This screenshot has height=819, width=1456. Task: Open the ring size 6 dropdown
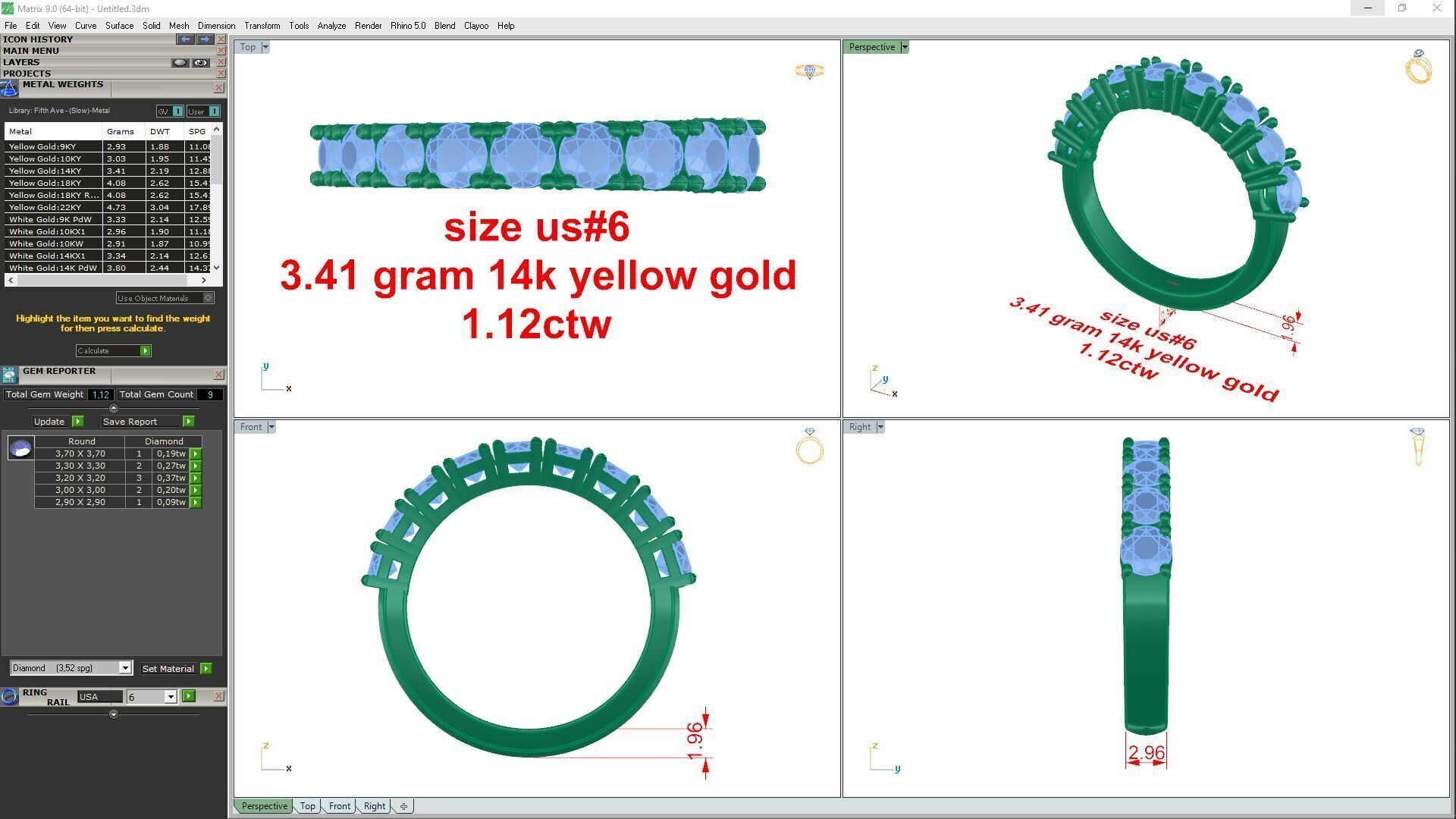click(x=170, y=697)
